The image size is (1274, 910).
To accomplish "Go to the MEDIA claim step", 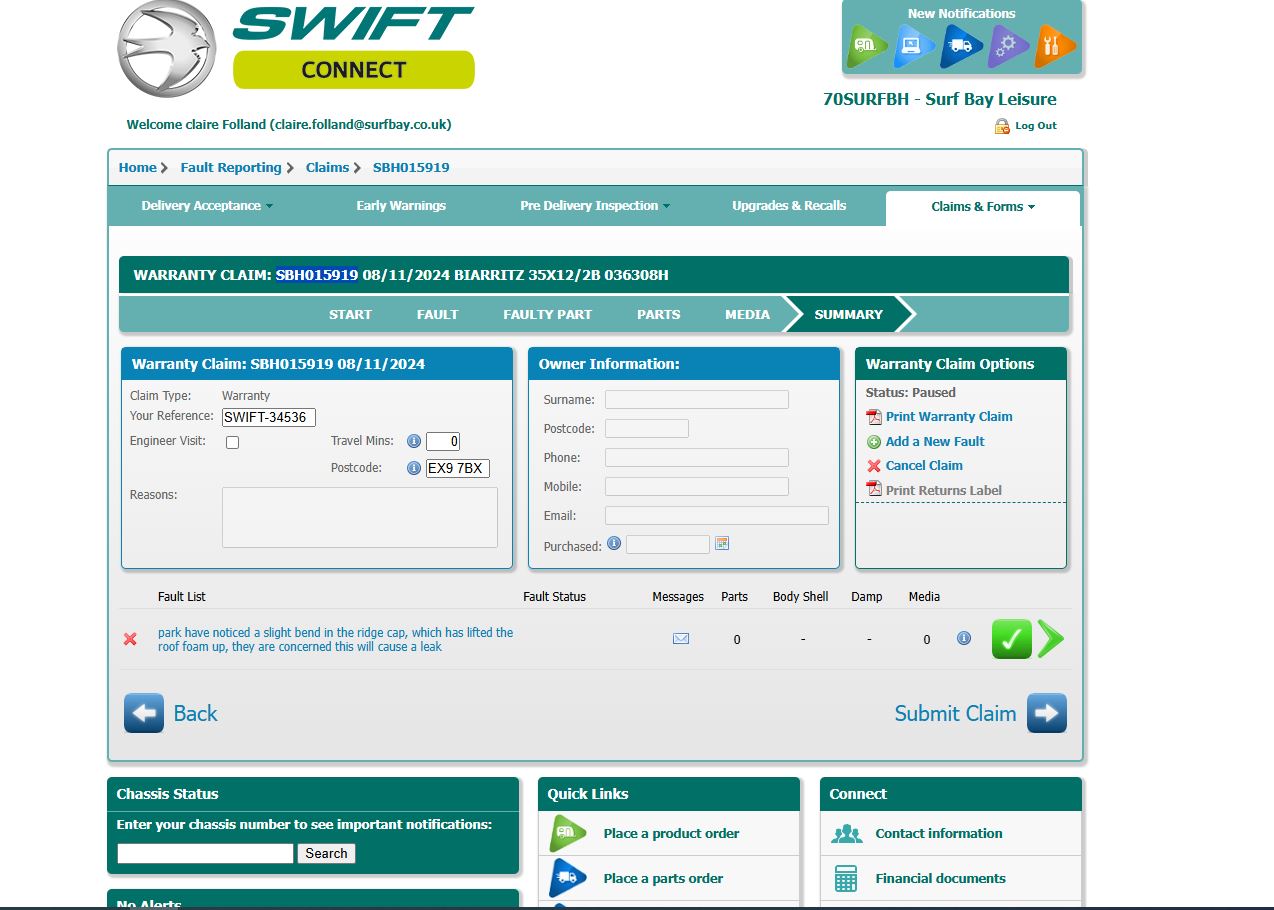I will [x=747, y=314].
